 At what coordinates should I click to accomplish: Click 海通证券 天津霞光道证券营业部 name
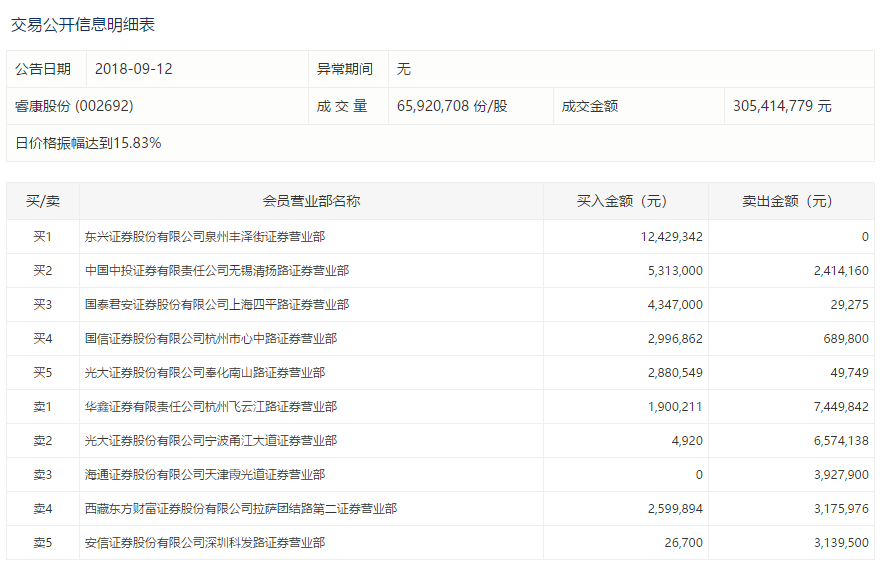coord(205,475)
